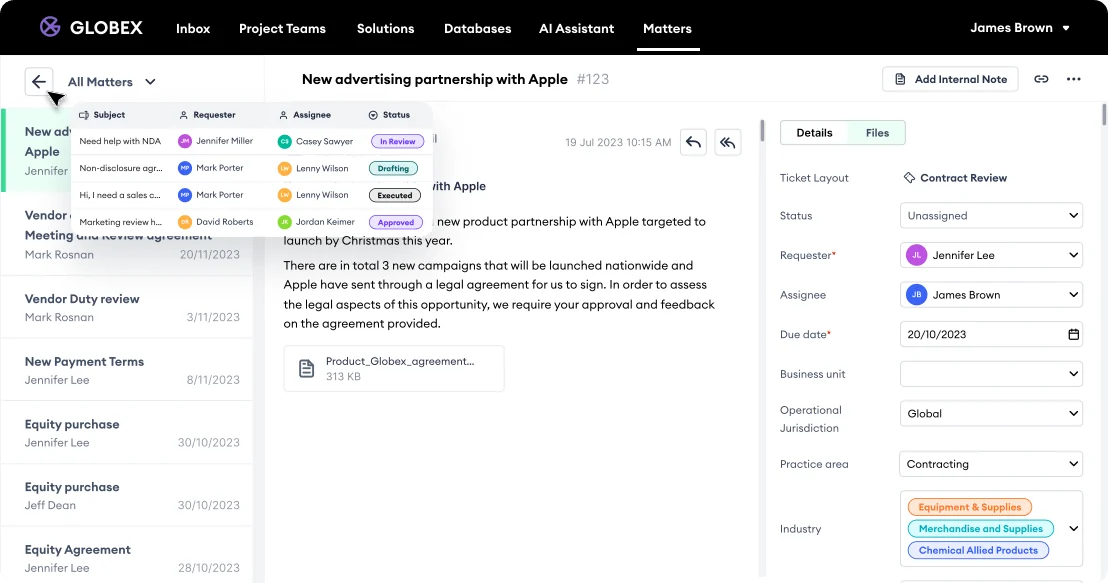This screenshot has height=583, width=1108.
Task: Open AI Assistant in top navigation
Action: 577,28
